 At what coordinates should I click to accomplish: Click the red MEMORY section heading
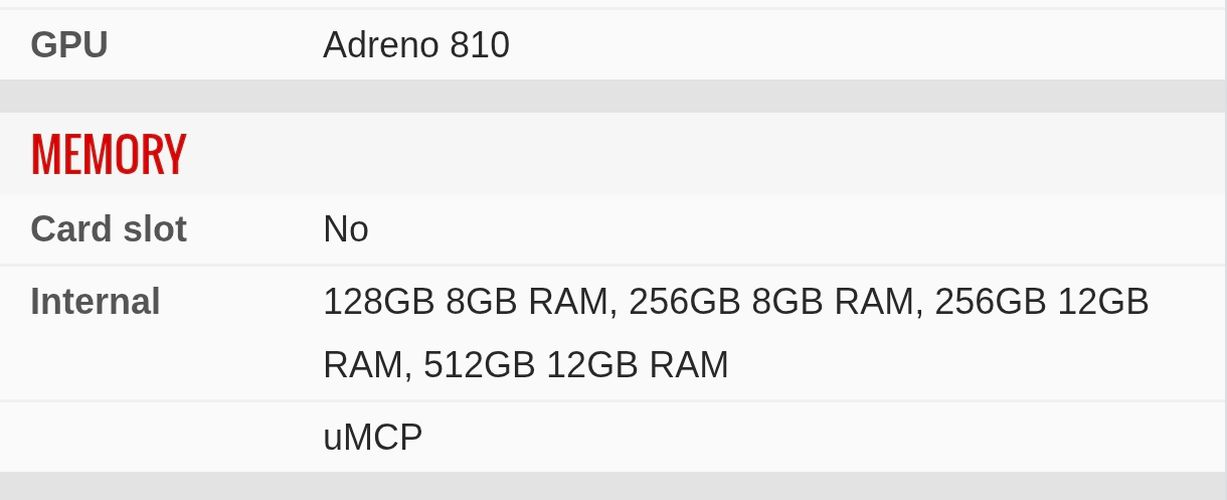click(109, 155)
